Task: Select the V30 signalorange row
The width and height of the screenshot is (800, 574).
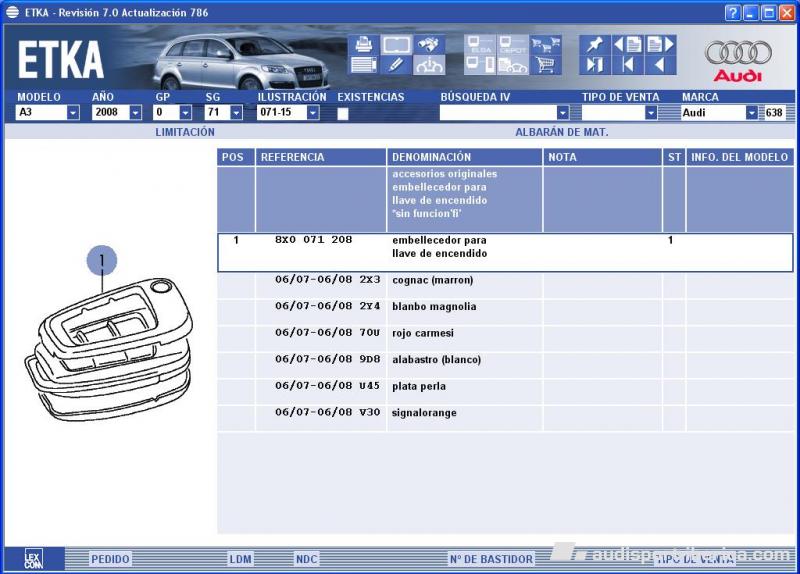Action: (x=505, y=418)
